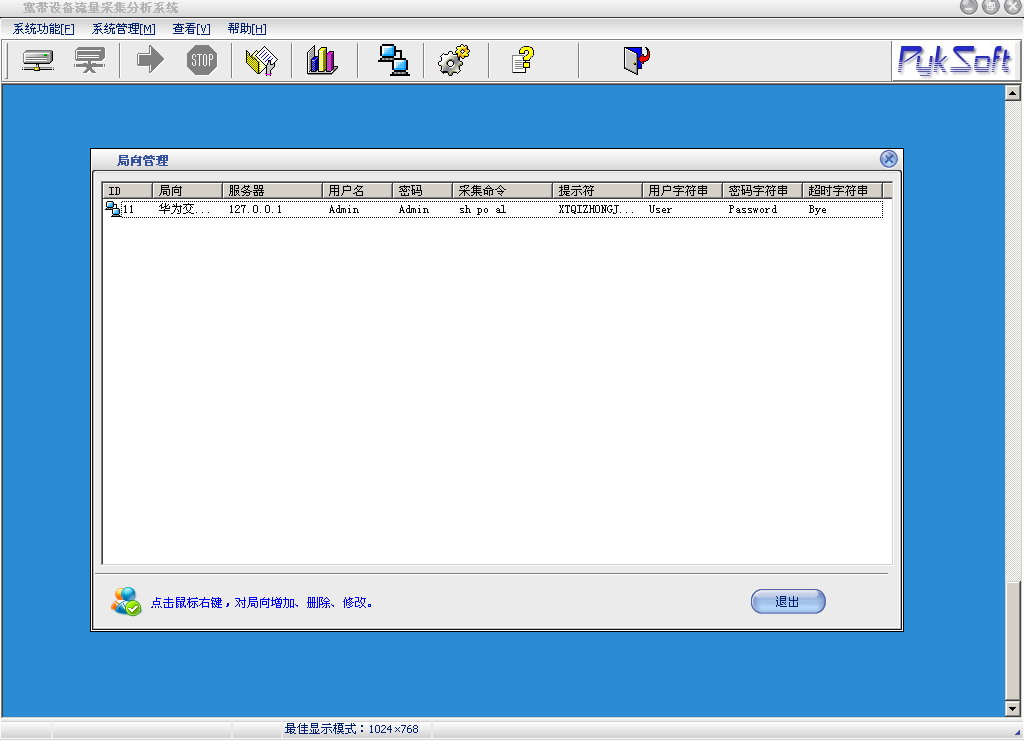The image size is (1024, 741).
Task: Open the 查看 menu
Action: 191,29
